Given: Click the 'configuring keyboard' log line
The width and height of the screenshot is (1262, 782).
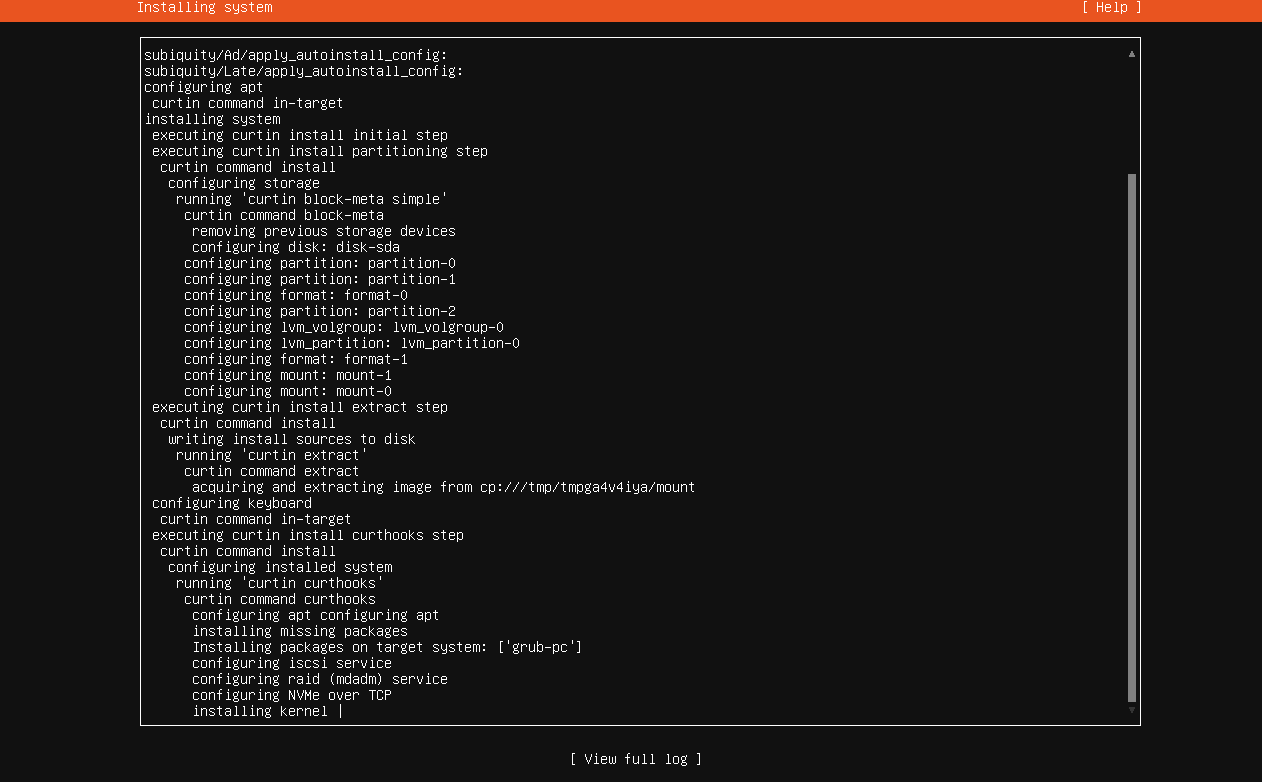Looking at the screenshot, I should click(x=232, y=503).
